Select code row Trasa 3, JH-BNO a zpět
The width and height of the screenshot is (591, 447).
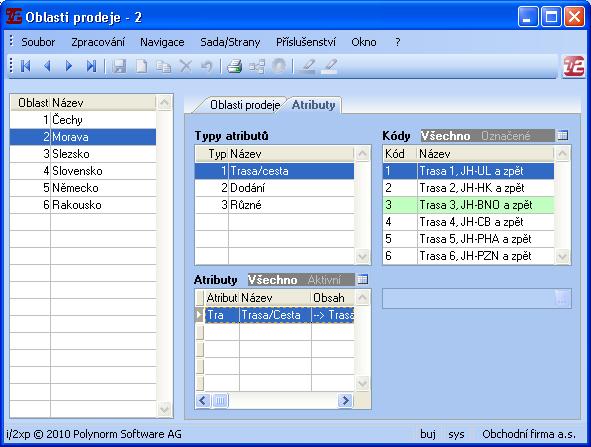point(468,205)
